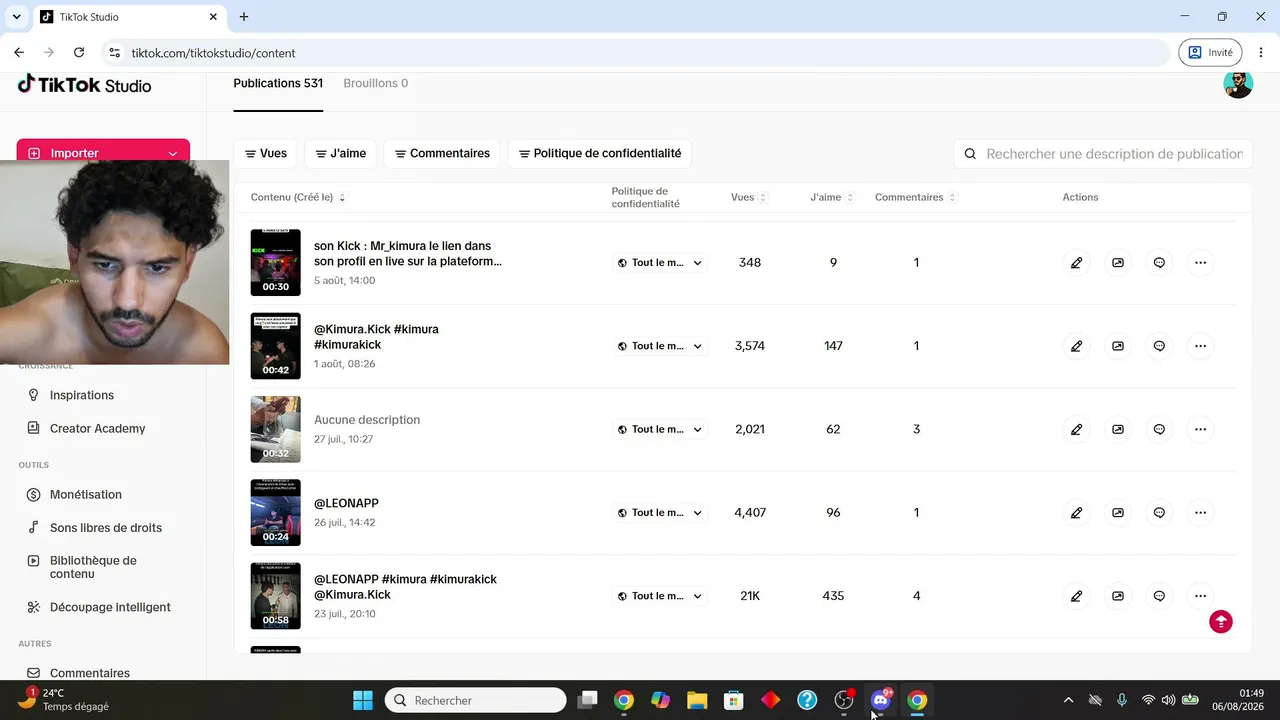The image size is (1280, 720).
Task: Show hidden system tray icons
Action: tap(1068, 700)
